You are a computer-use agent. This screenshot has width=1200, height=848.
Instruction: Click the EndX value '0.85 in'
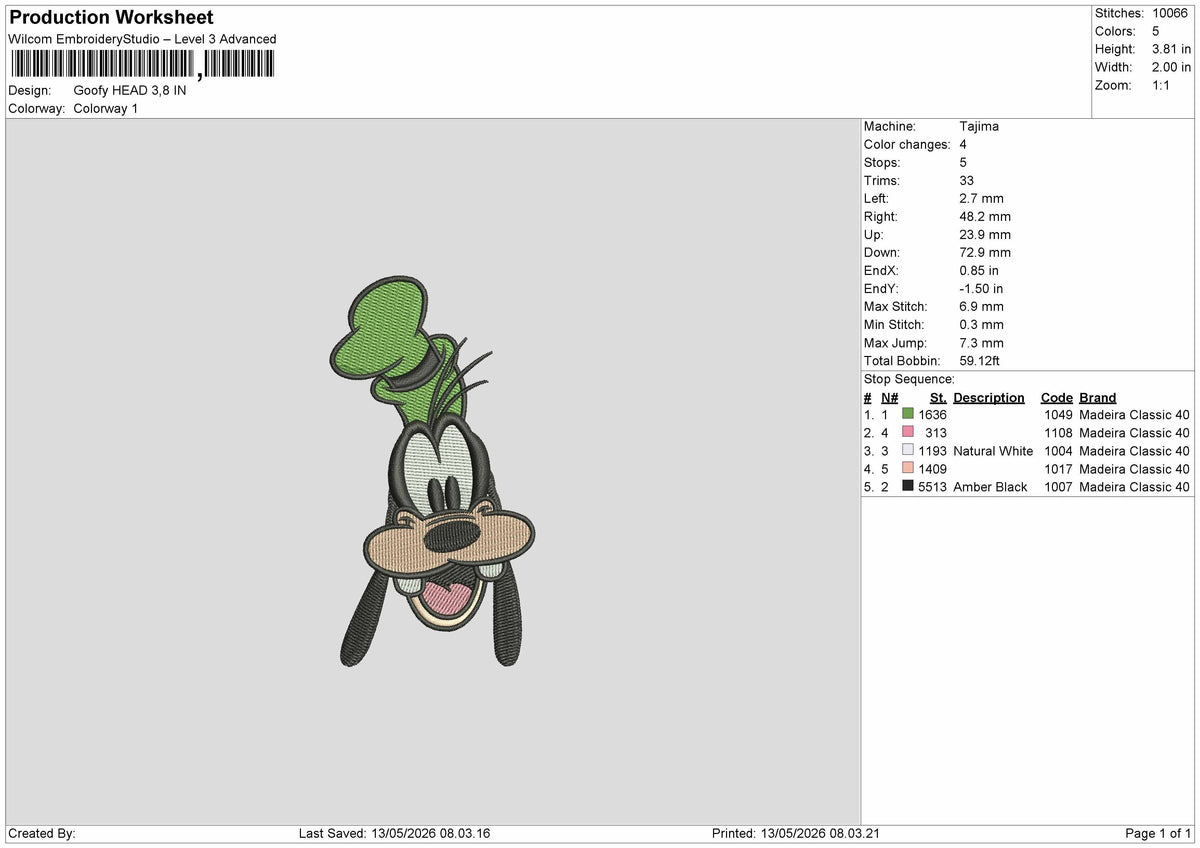(x=979, y=270)
